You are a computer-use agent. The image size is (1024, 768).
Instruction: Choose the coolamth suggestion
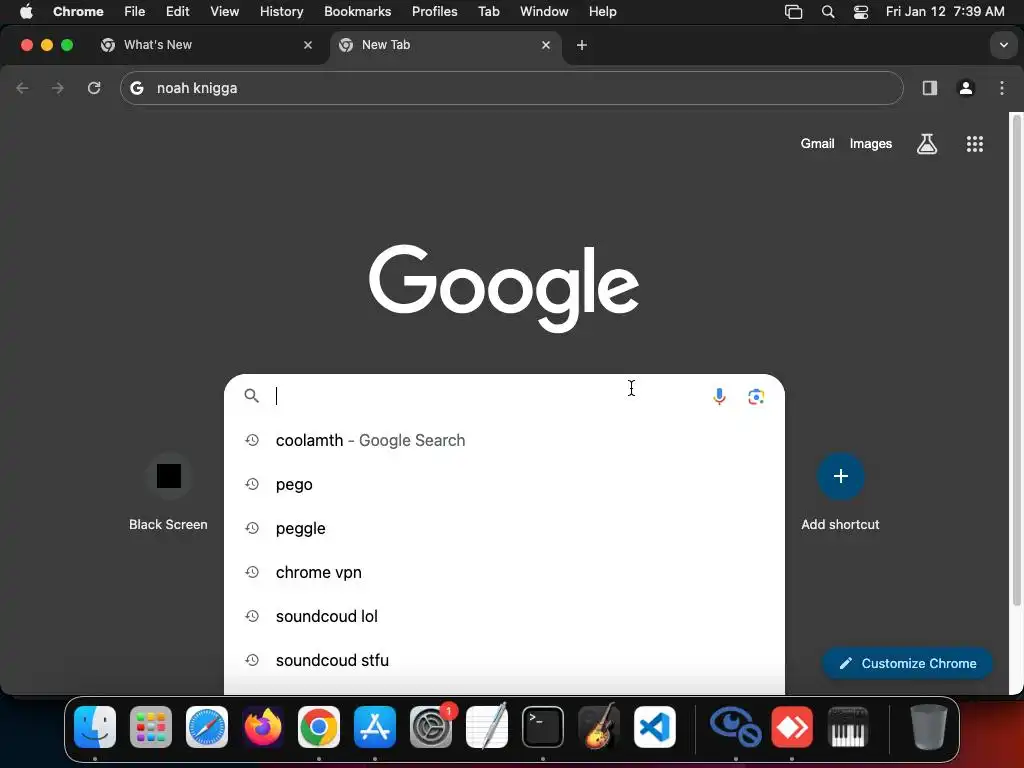tap(504, 440)
